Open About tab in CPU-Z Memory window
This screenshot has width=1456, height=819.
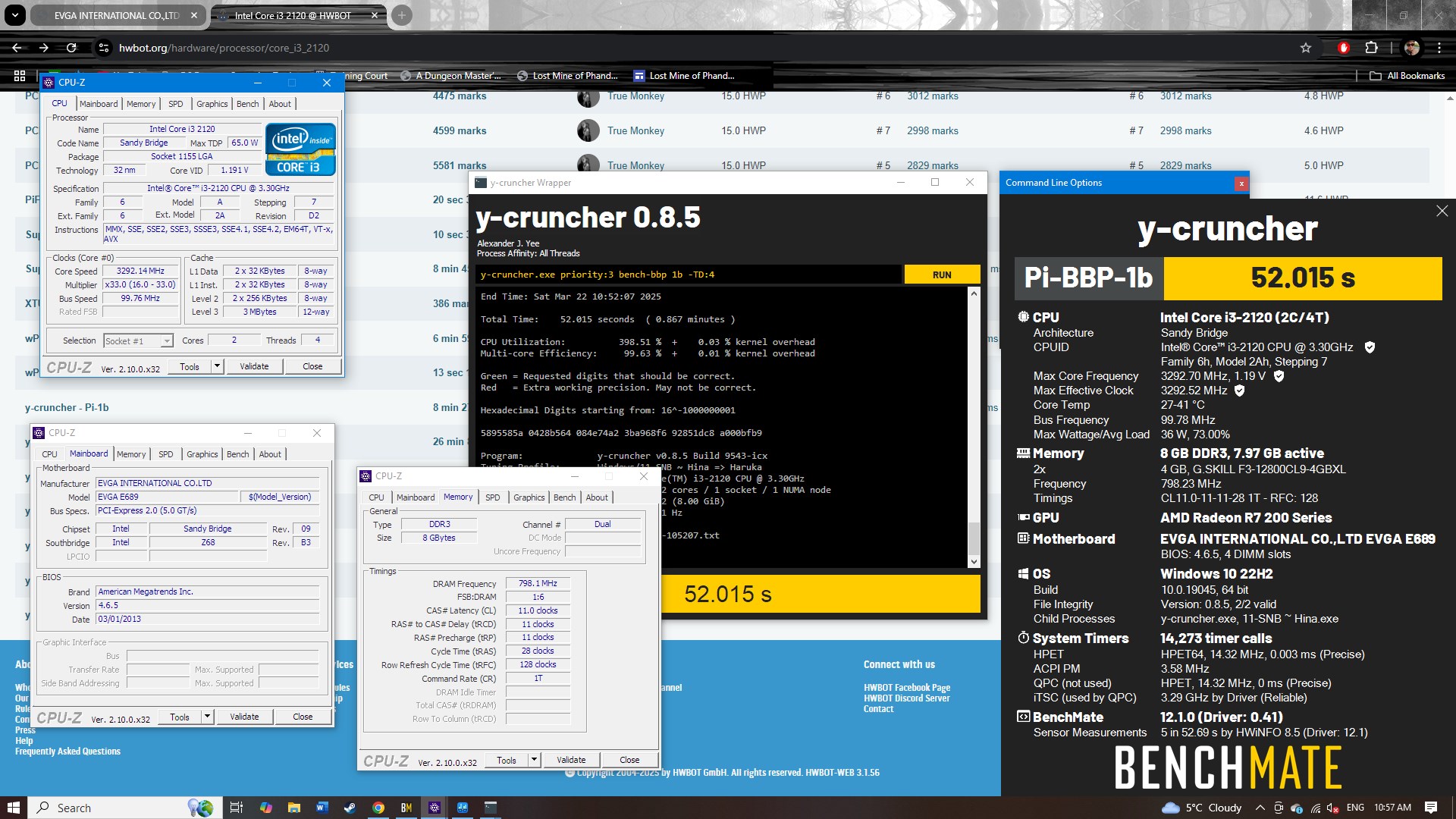597,497
